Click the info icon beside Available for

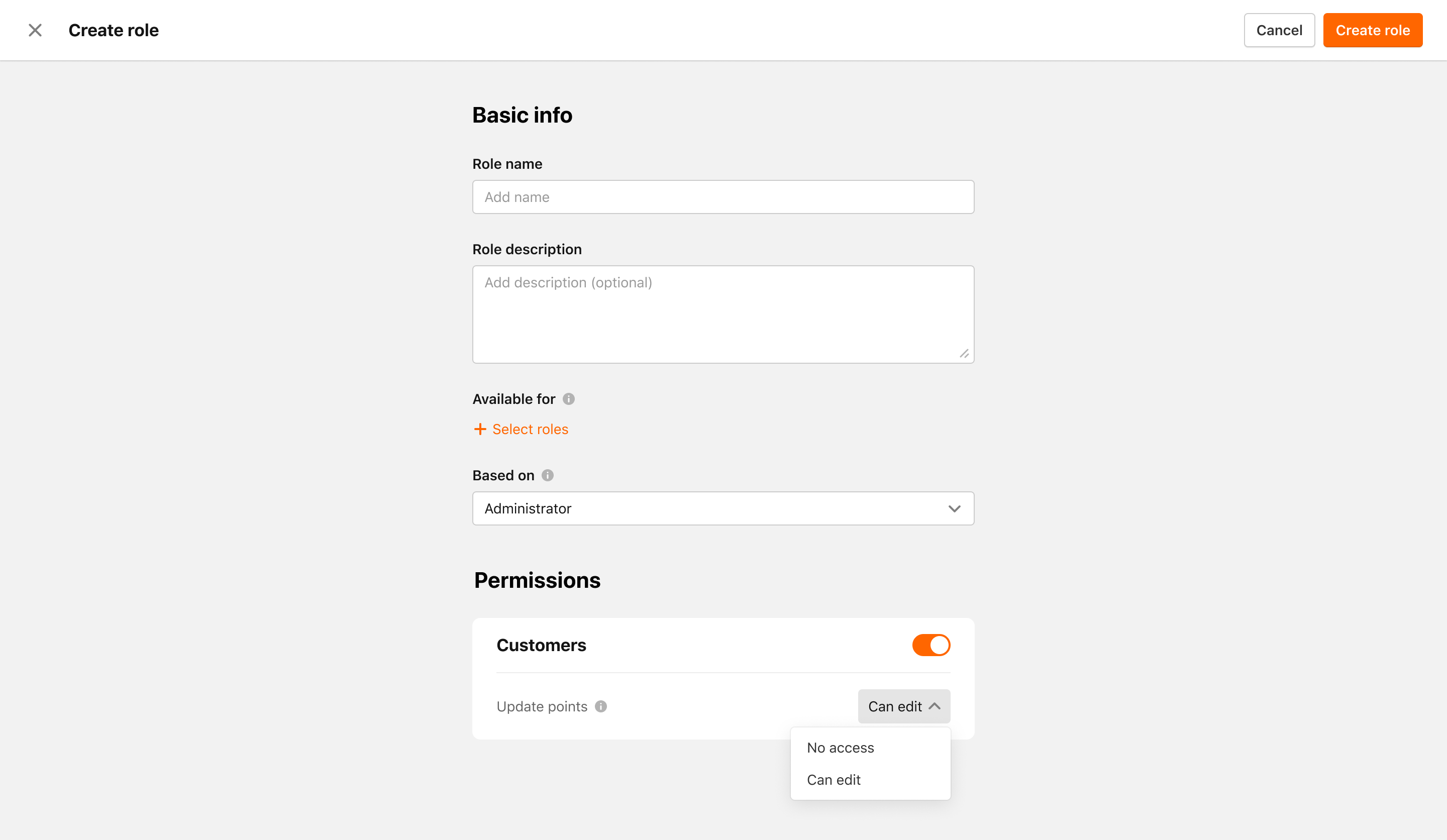point(568,399)
